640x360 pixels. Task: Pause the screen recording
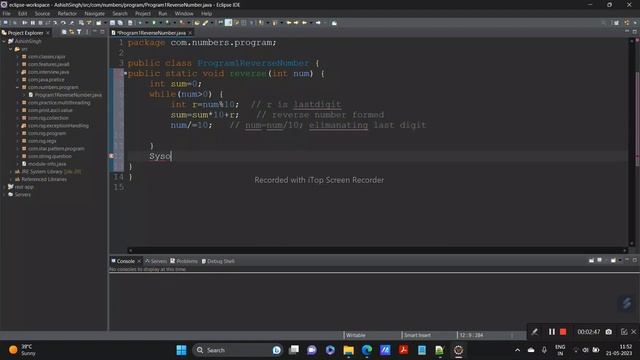coord(551,332)
